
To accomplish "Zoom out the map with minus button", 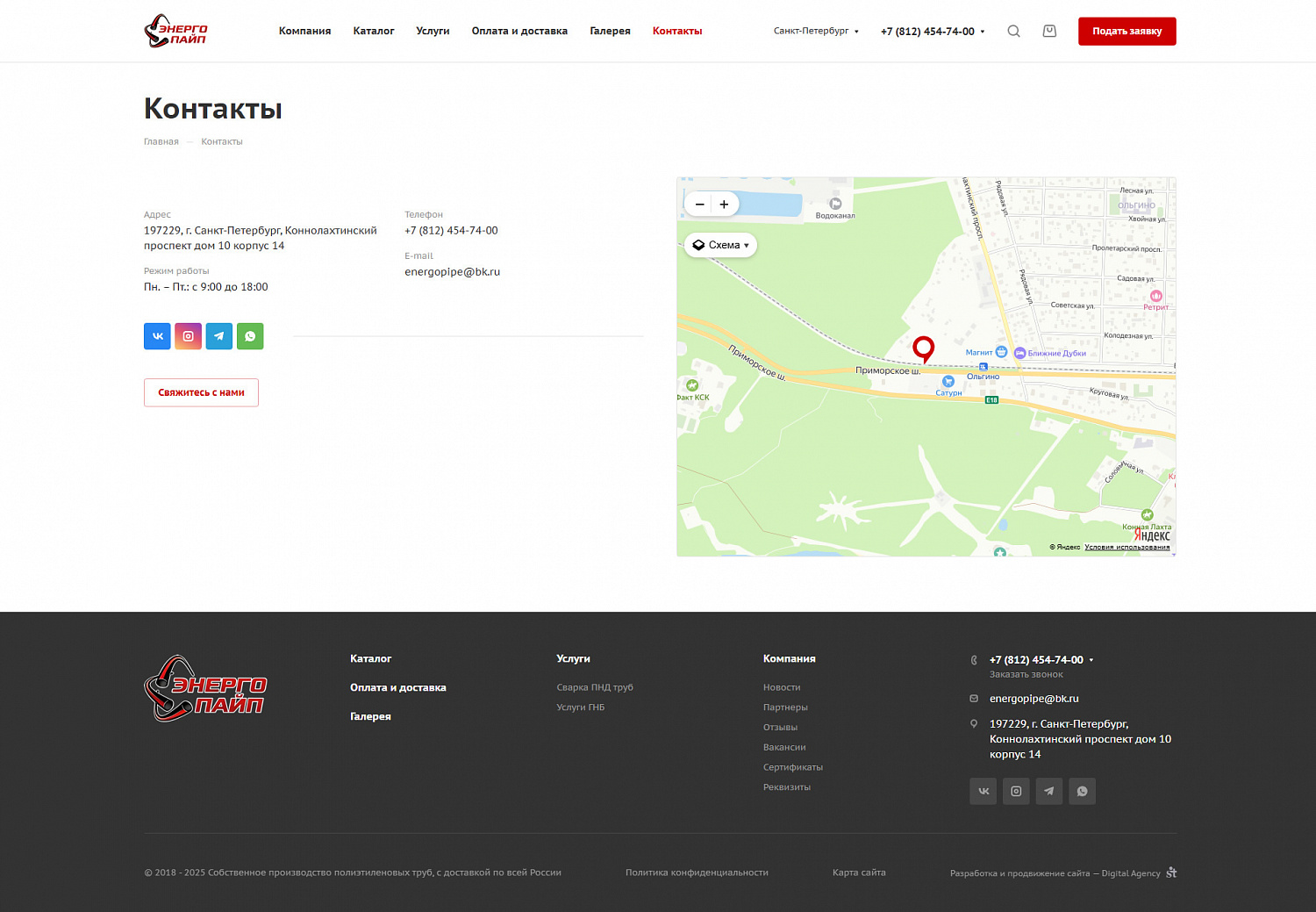I will (x=699, y=205).
